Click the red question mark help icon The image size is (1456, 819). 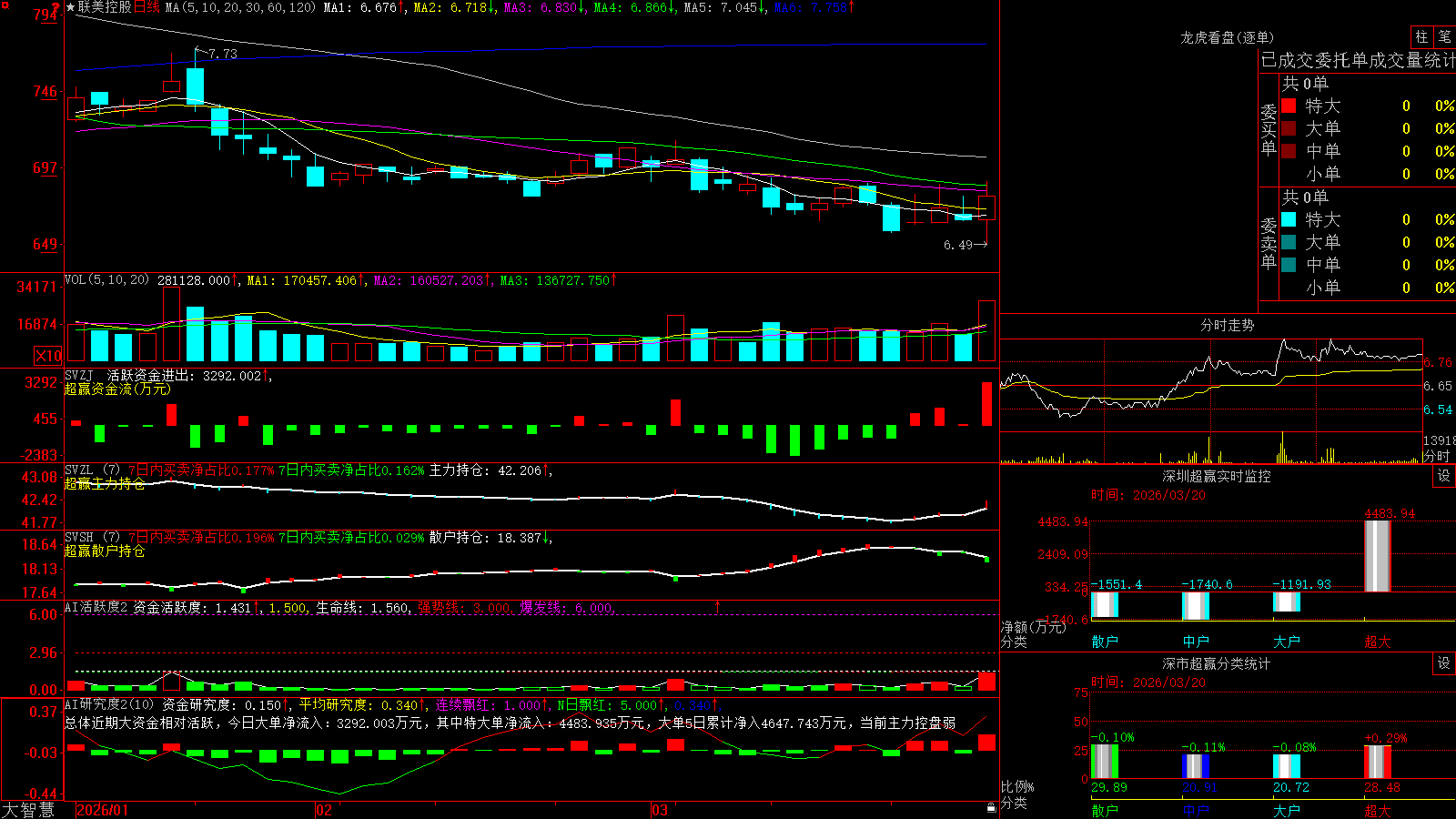click(x=56, y=7)
